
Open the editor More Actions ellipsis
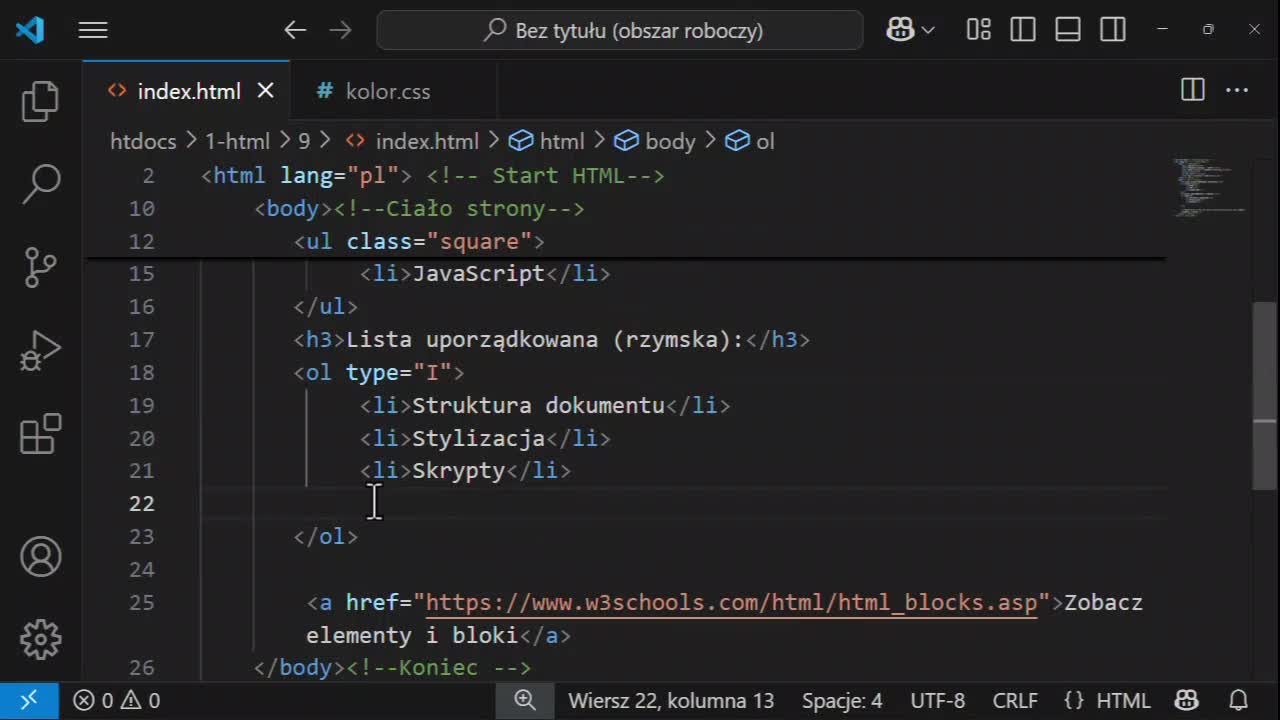coord(1238,90)
